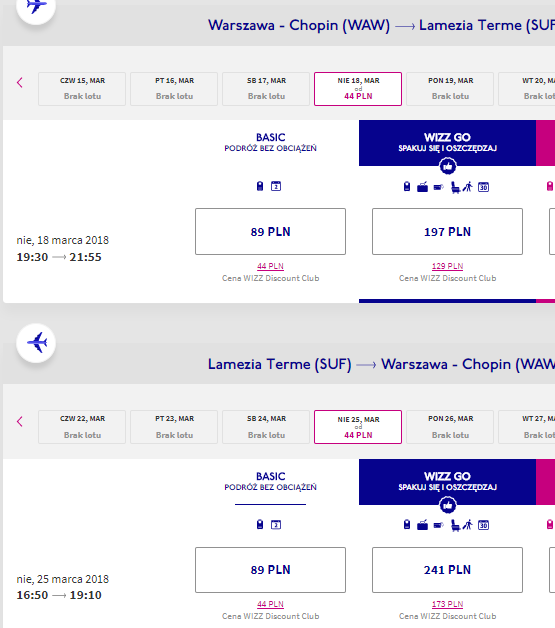
Task: Click the outbound WIZZ GO seat selection icon
Action: [x=455, y=187]
